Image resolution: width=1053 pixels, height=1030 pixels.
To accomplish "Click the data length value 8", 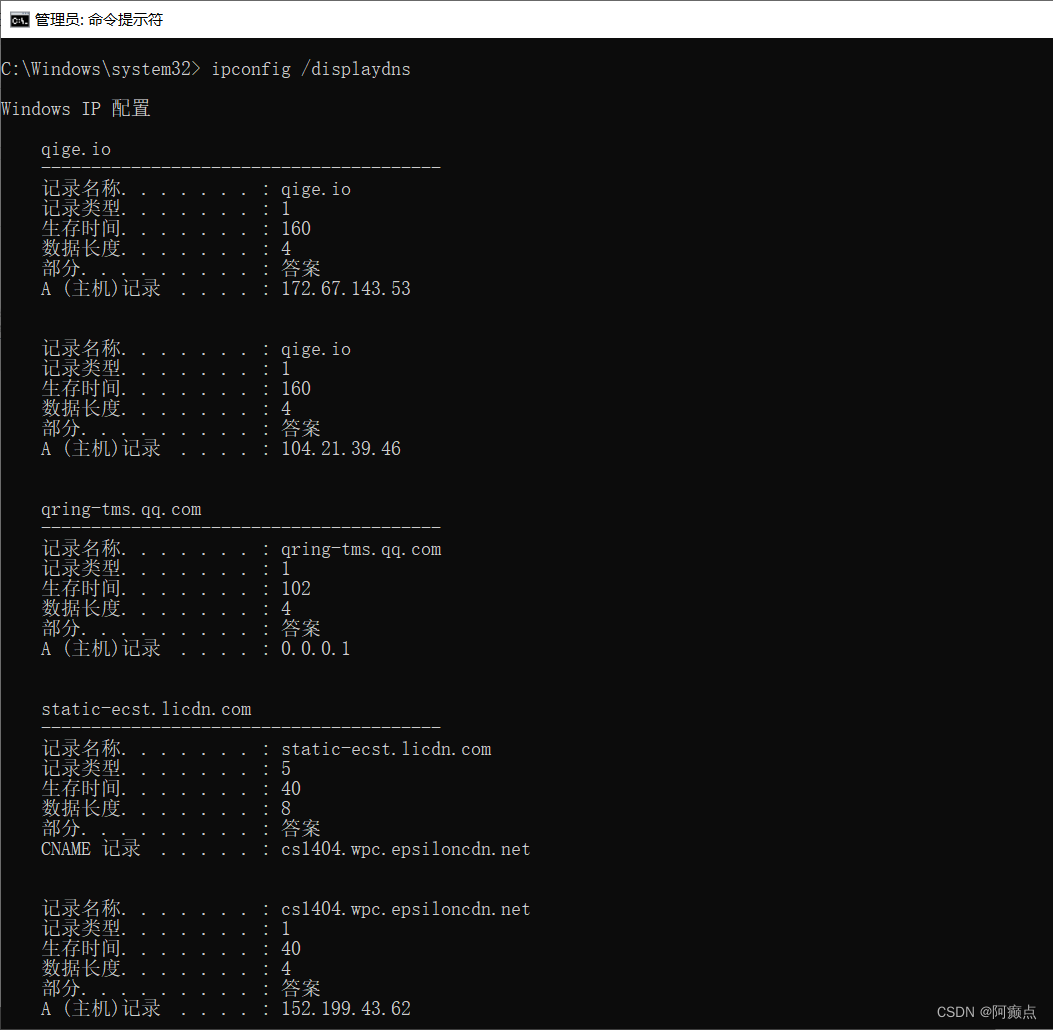I will click(286, 809).
